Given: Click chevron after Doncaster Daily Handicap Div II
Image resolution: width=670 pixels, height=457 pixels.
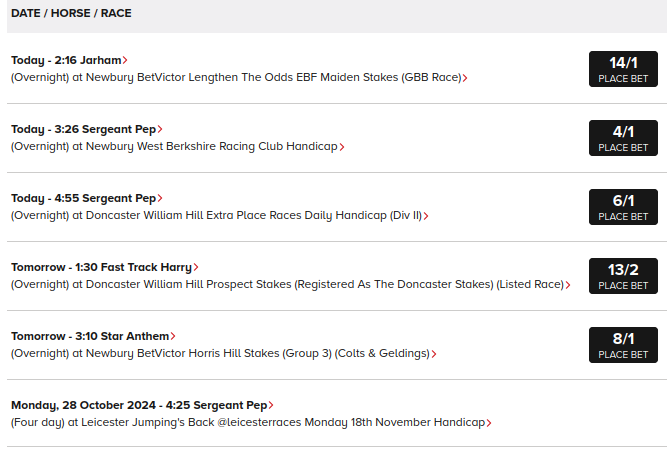Looking at the screenshot, I should 426,216.
